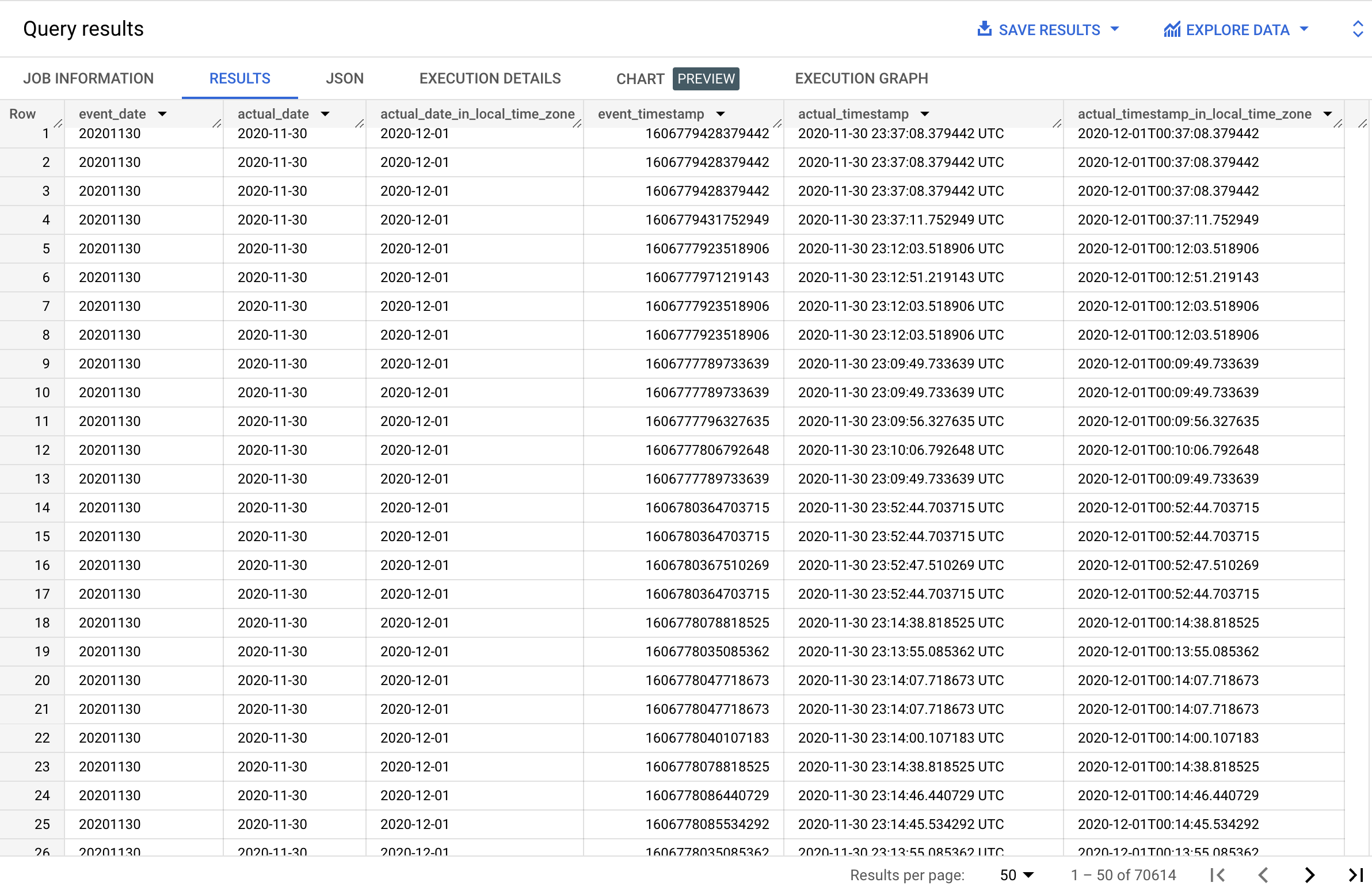The width and height of the screenshot is (1372, 890).
Task: Open the actual_timestamp column sort dropdown
Action: coord(925,113)
